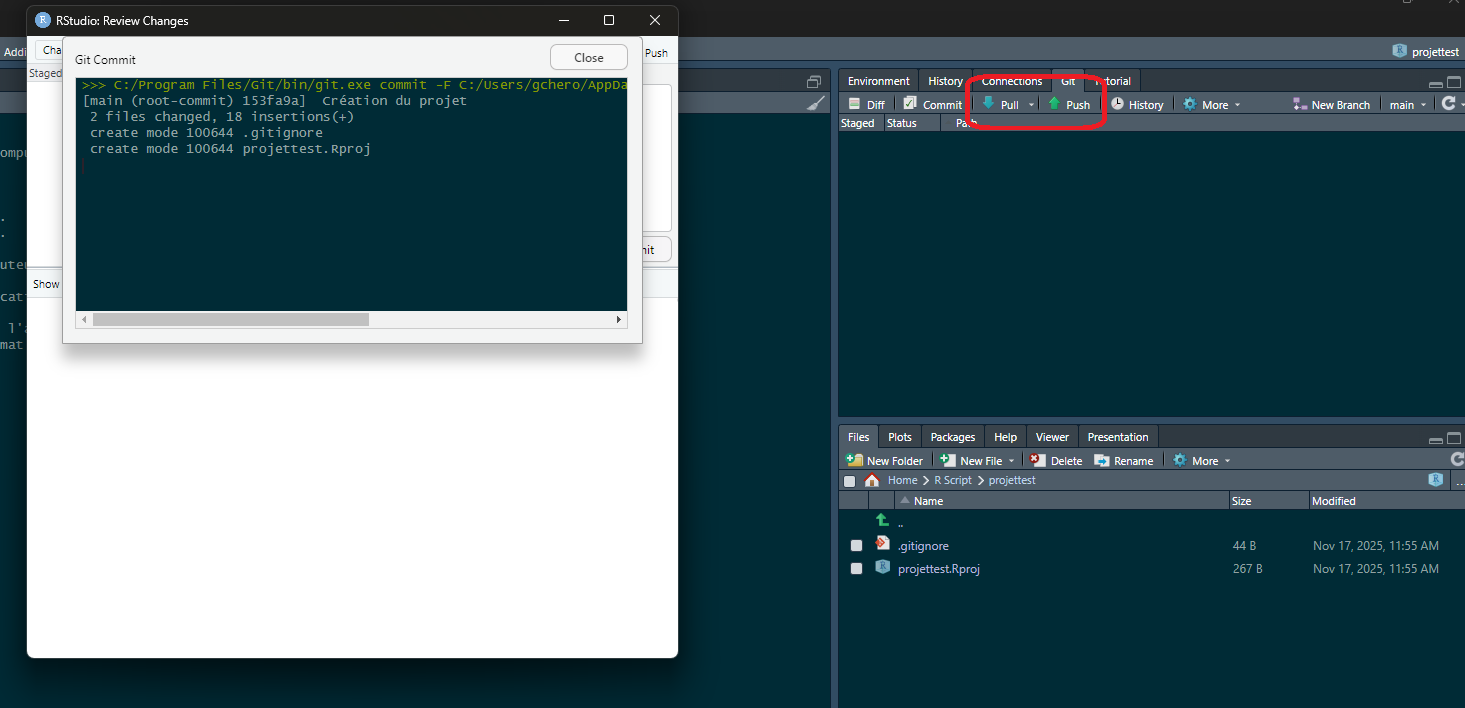Image resolution: width=1465 pixels, height=708 pixels.
Task: Open the New File dropdown
Action: tap(1011, 461)
